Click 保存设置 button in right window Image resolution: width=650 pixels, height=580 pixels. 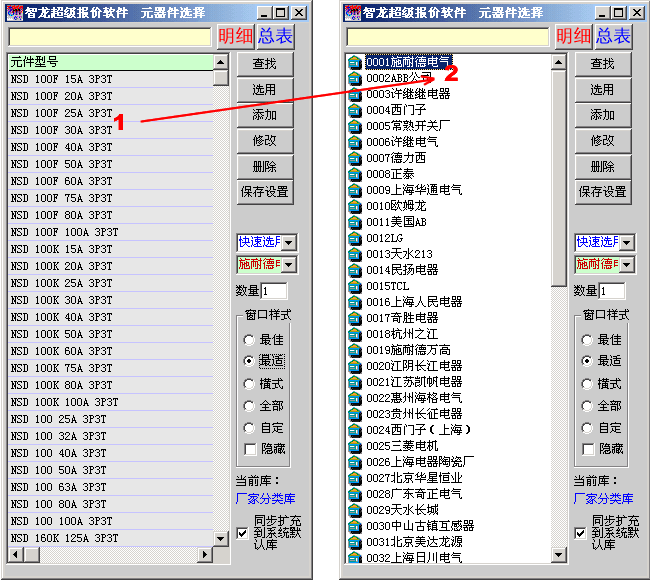(x=602, y=191)
